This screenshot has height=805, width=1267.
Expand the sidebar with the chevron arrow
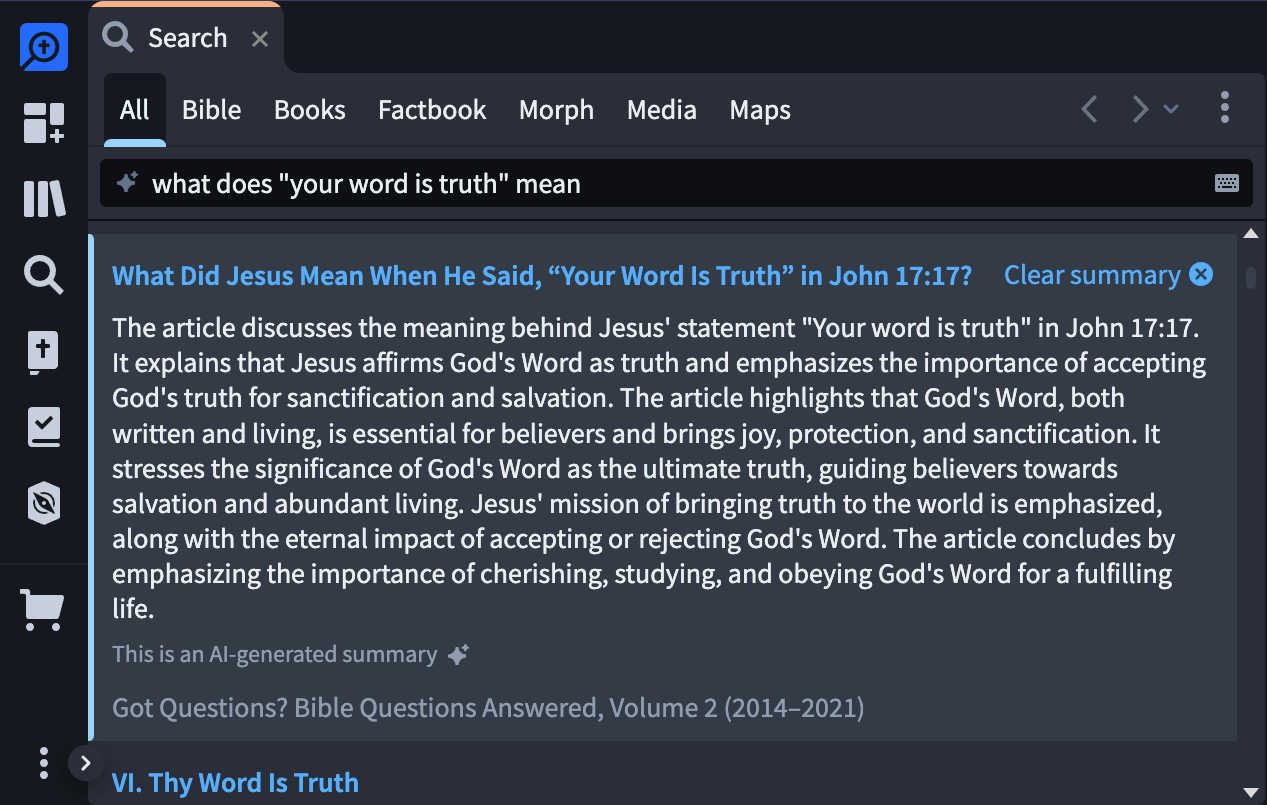(85, 763)
